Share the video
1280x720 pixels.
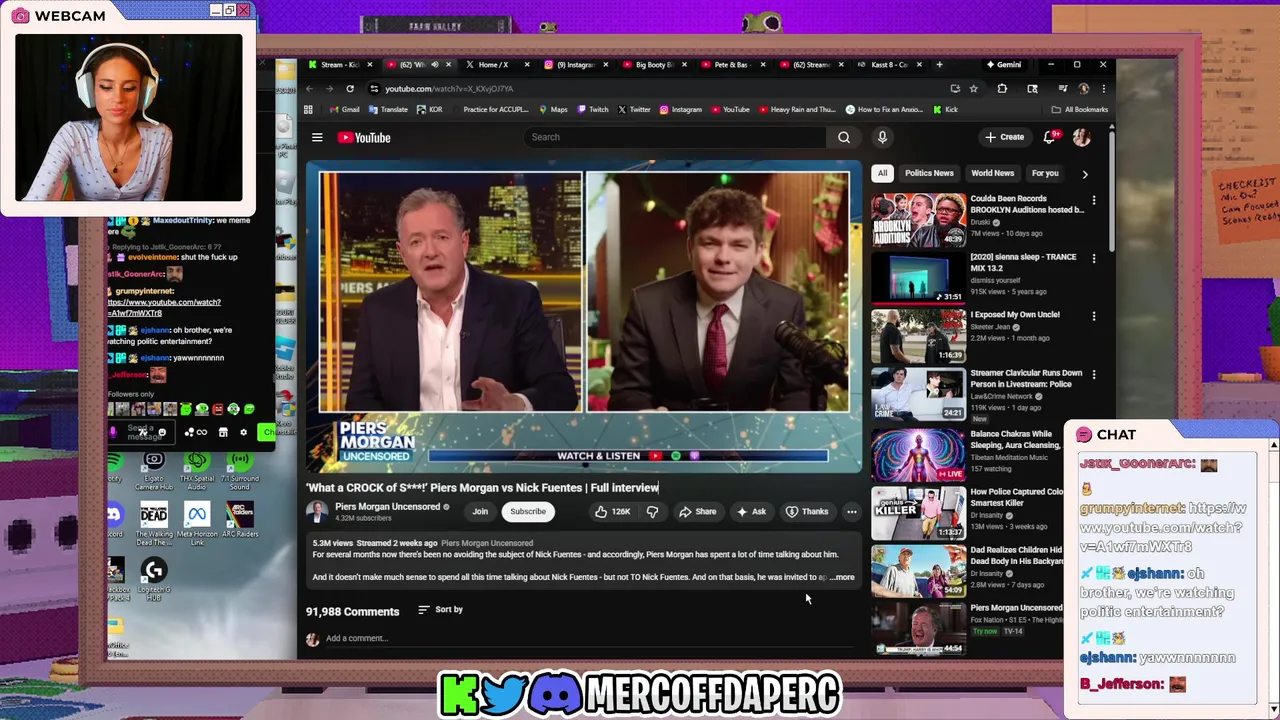tap(697, 512)
